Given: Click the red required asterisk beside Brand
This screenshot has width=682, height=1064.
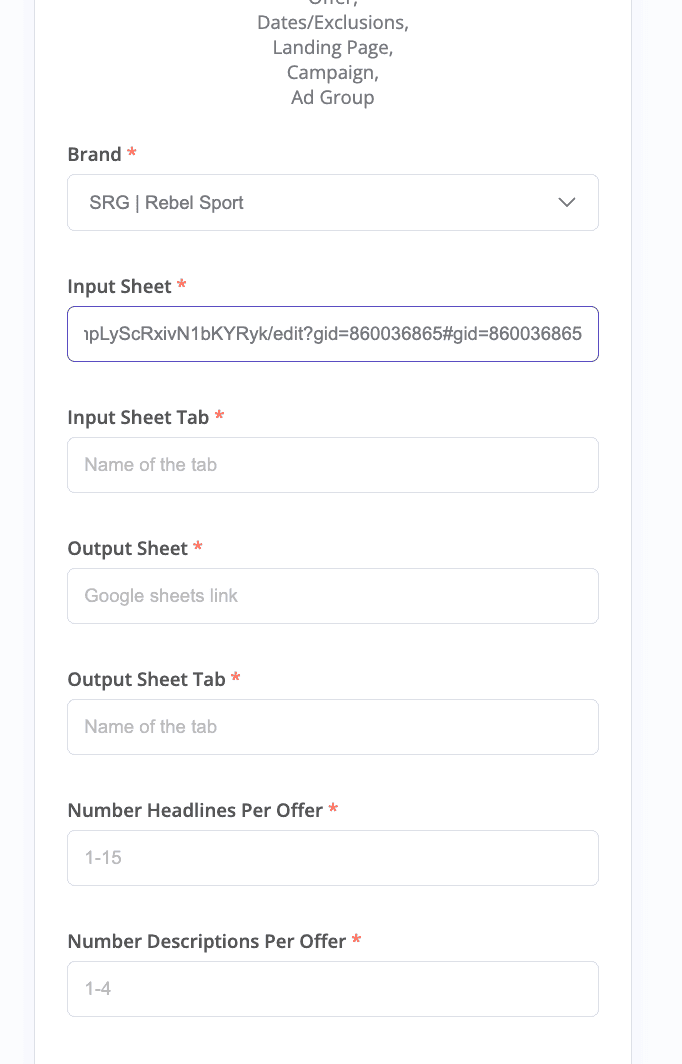Looking at the screenshot, I should click(x=132, y=154).
